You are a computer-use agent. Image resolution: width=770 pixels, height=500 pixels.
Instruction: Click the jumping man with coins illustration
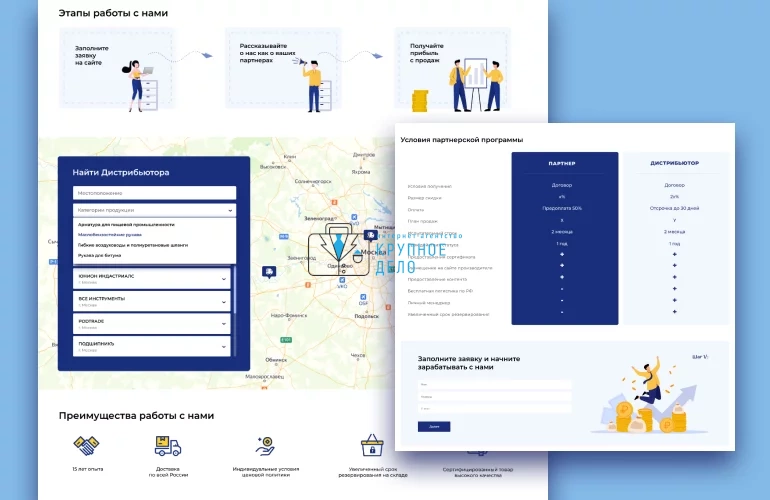pyautogui.click(x=651, y=397)
